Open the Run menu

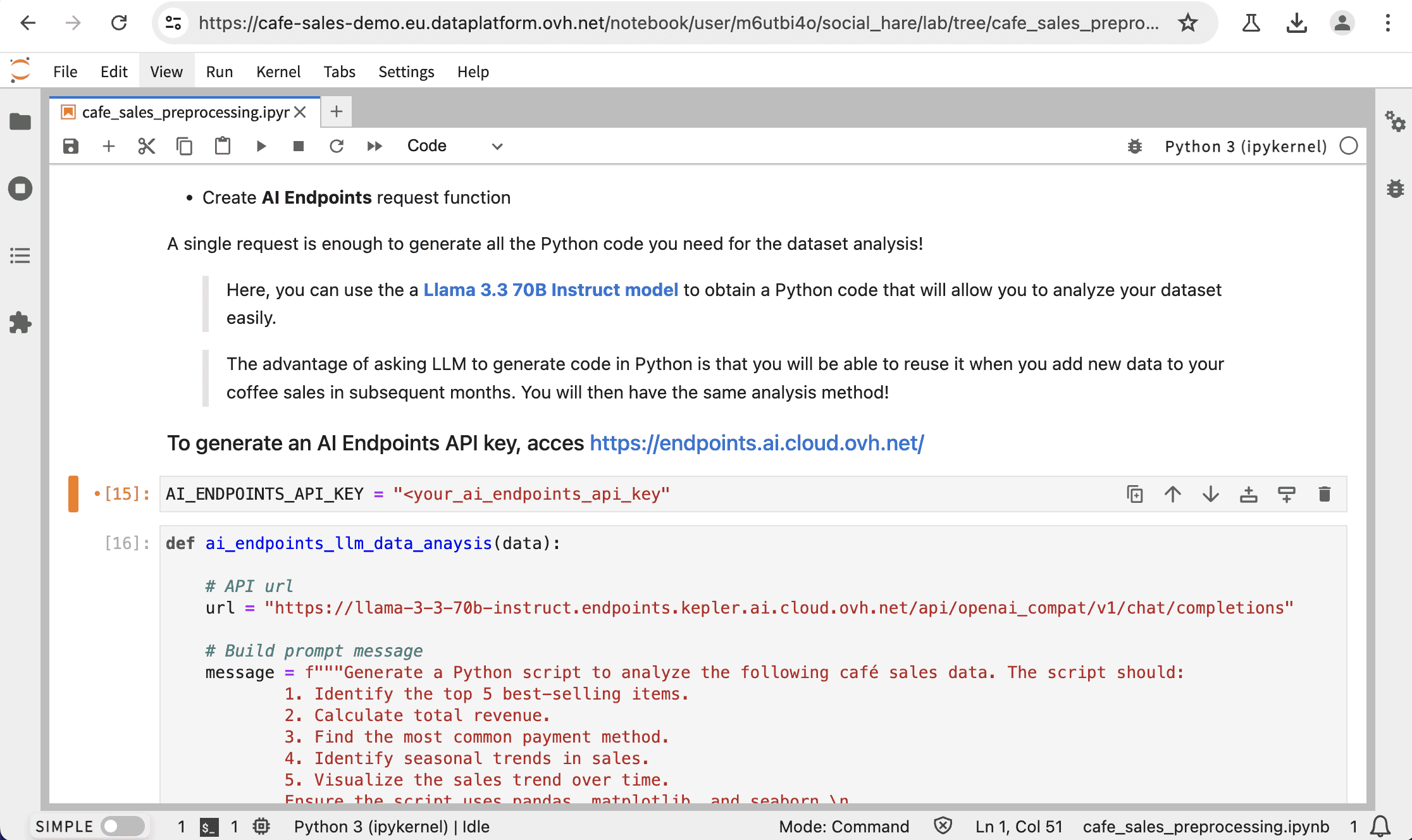[220, 71]
